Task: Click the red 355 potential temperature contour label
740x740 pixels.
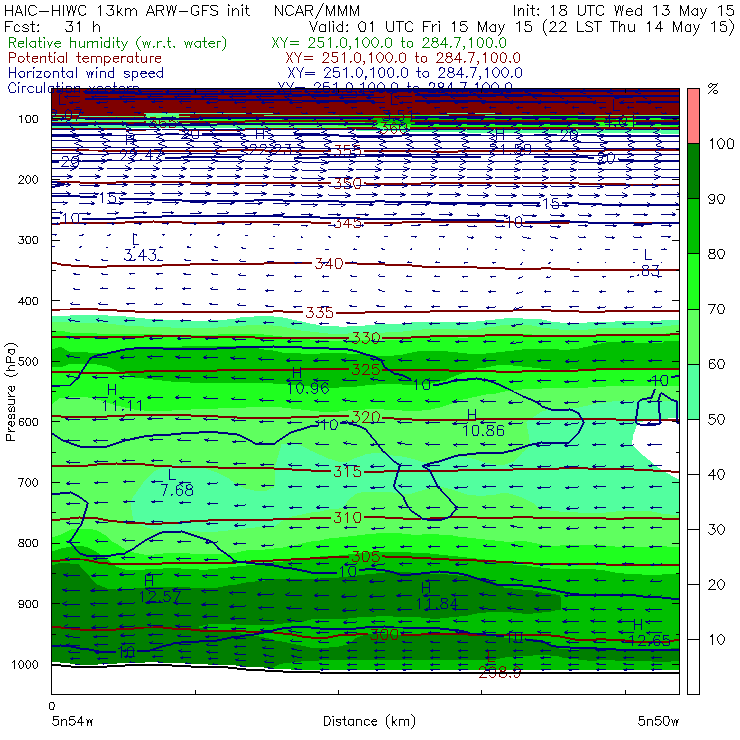Action: pos(348,151)
